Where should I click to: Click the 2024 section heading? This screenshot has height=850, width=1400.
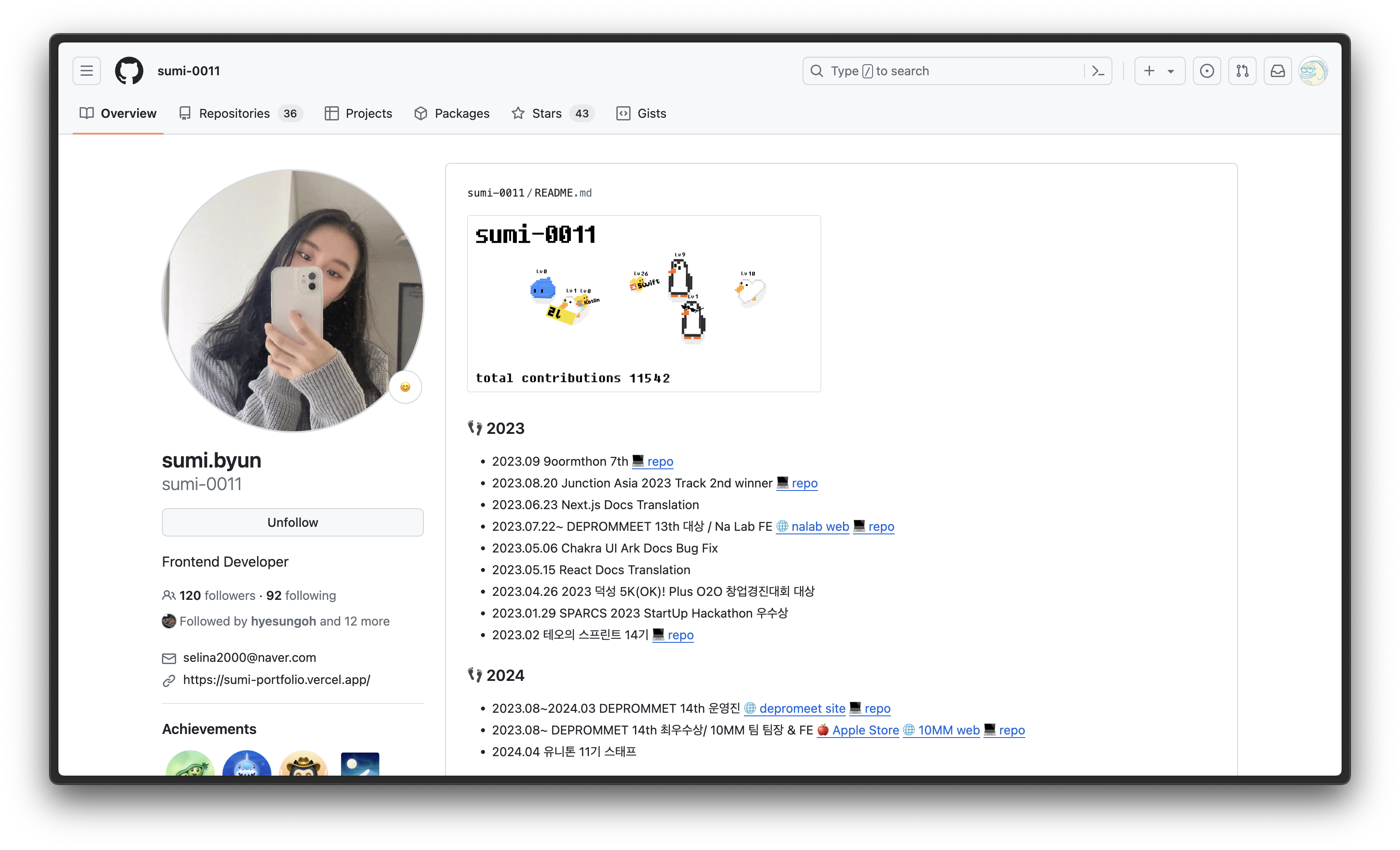pos(496,676)
